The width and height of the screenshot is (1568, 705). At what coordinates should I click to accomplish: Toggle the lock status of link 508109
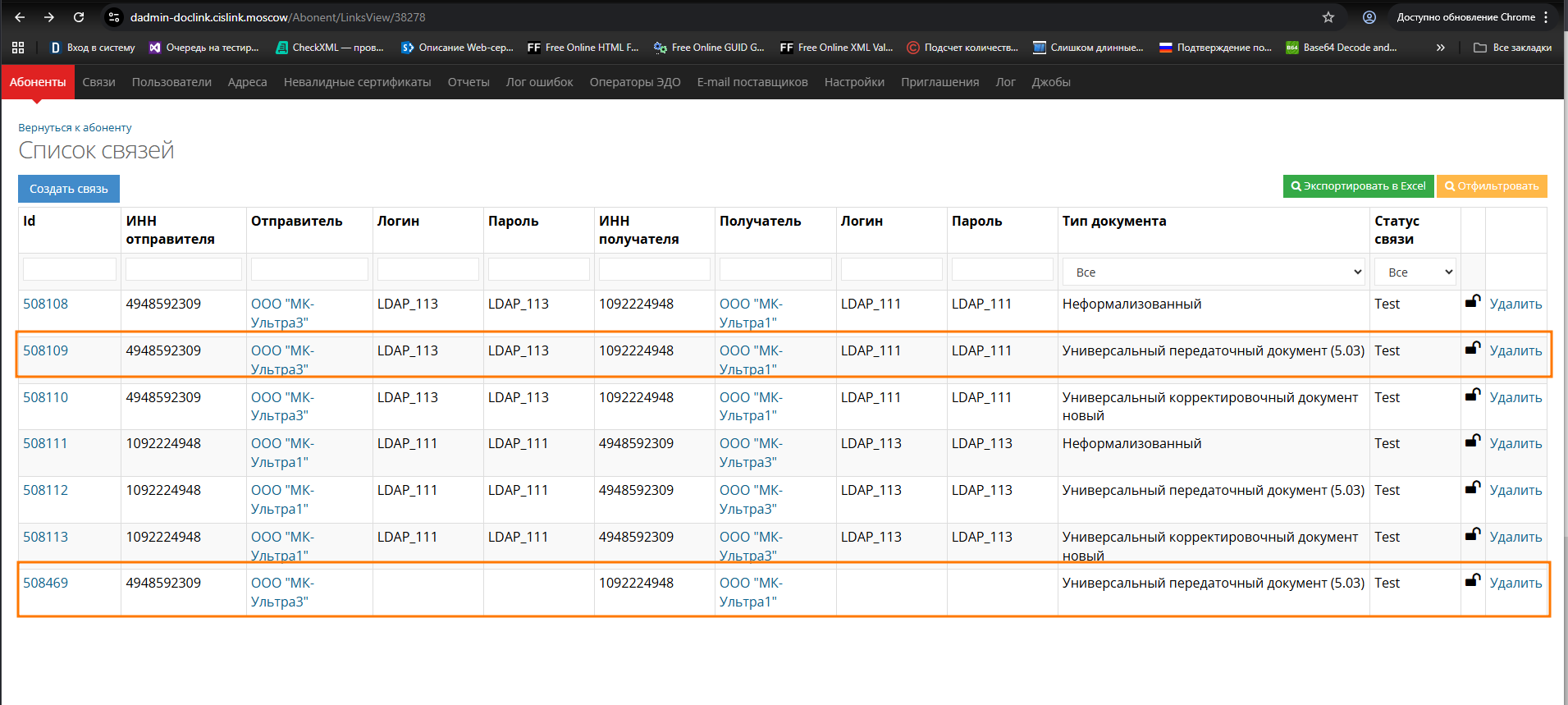1473,348
